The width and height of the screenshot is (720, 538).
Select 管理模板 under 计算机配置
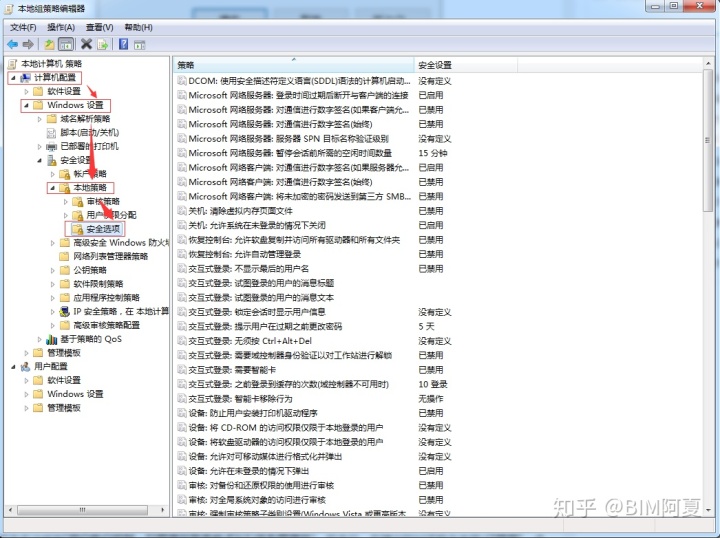coord(64,353)
